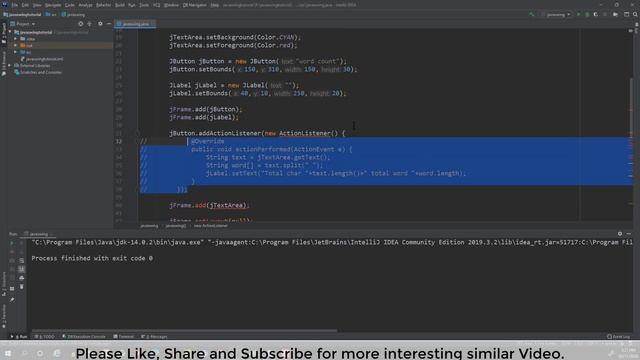Run with coverage icon in toolbar
This screenshot has height=360, width=640.
pos(596,14)
